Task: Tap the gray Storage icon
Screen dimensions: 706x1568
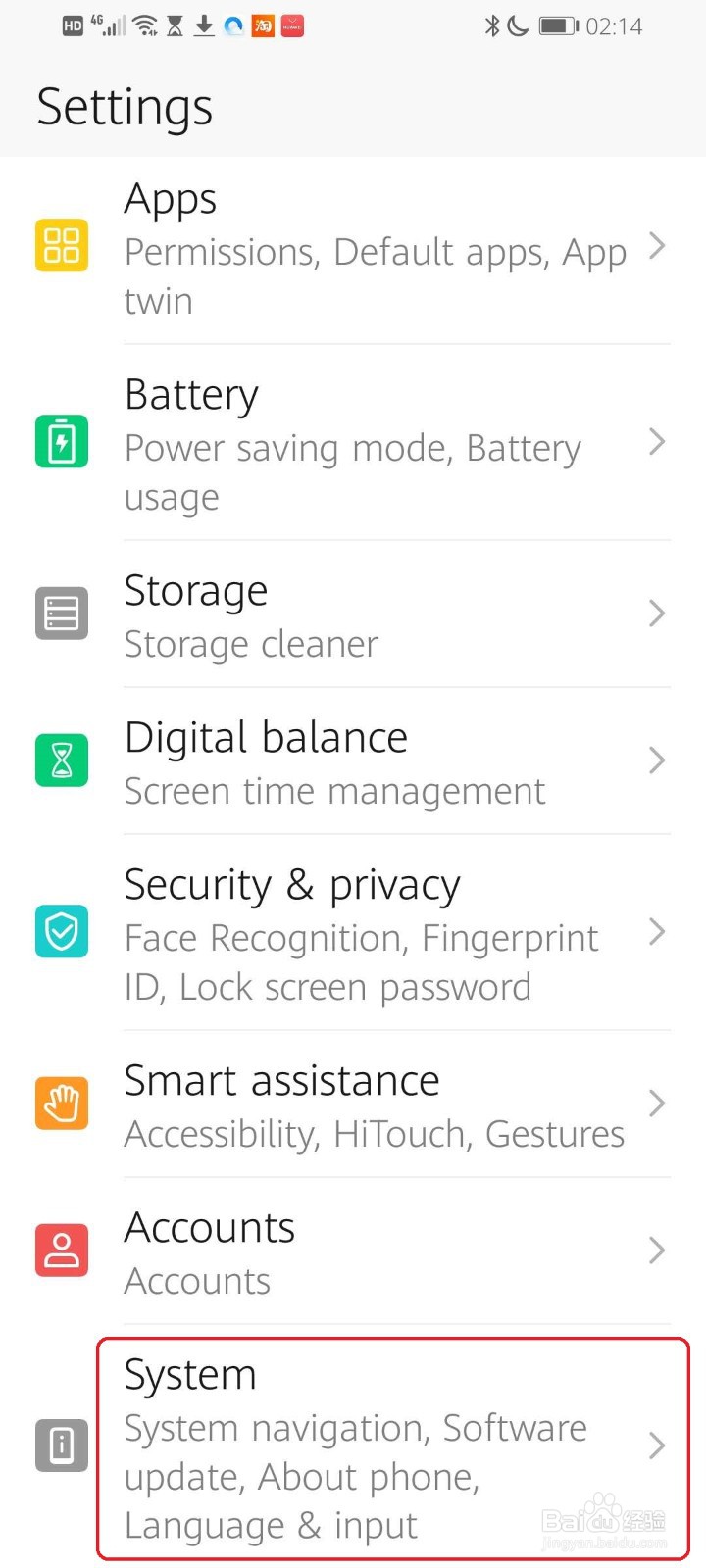Action: pos(62,613)
